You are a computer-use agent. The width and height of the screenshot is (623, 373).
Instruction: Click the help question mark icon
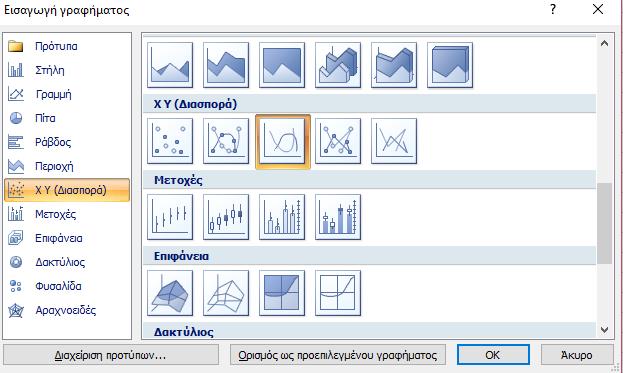click(553, 10)
